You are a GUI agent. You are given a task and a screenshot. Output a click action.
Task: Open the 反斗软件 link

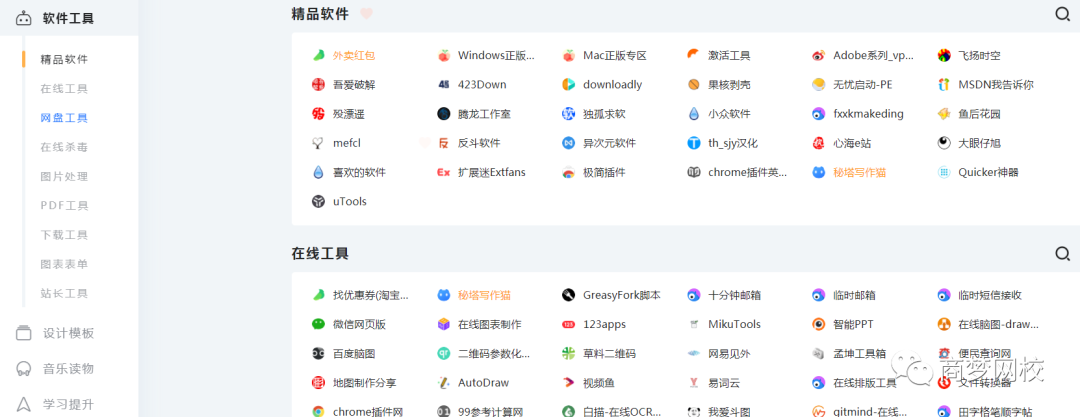coord(479,143)
